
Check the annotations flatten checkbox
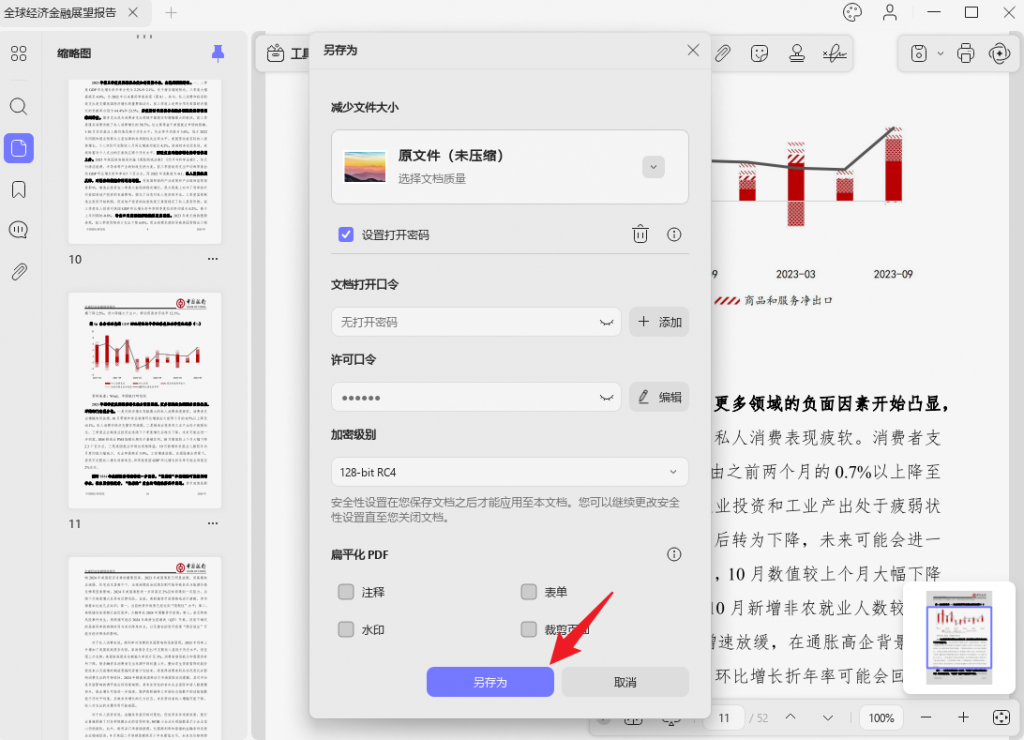click(346, 592)
